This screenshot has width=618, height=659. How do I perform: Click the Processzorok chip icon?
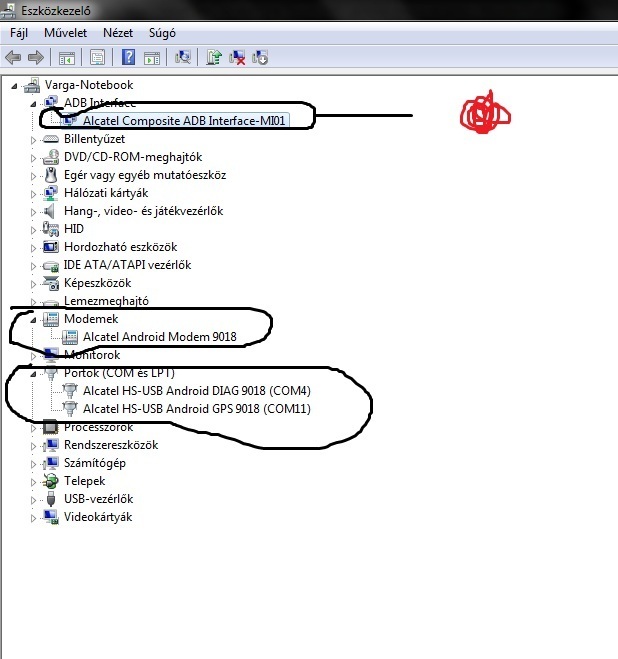click(x=51, y=427)
